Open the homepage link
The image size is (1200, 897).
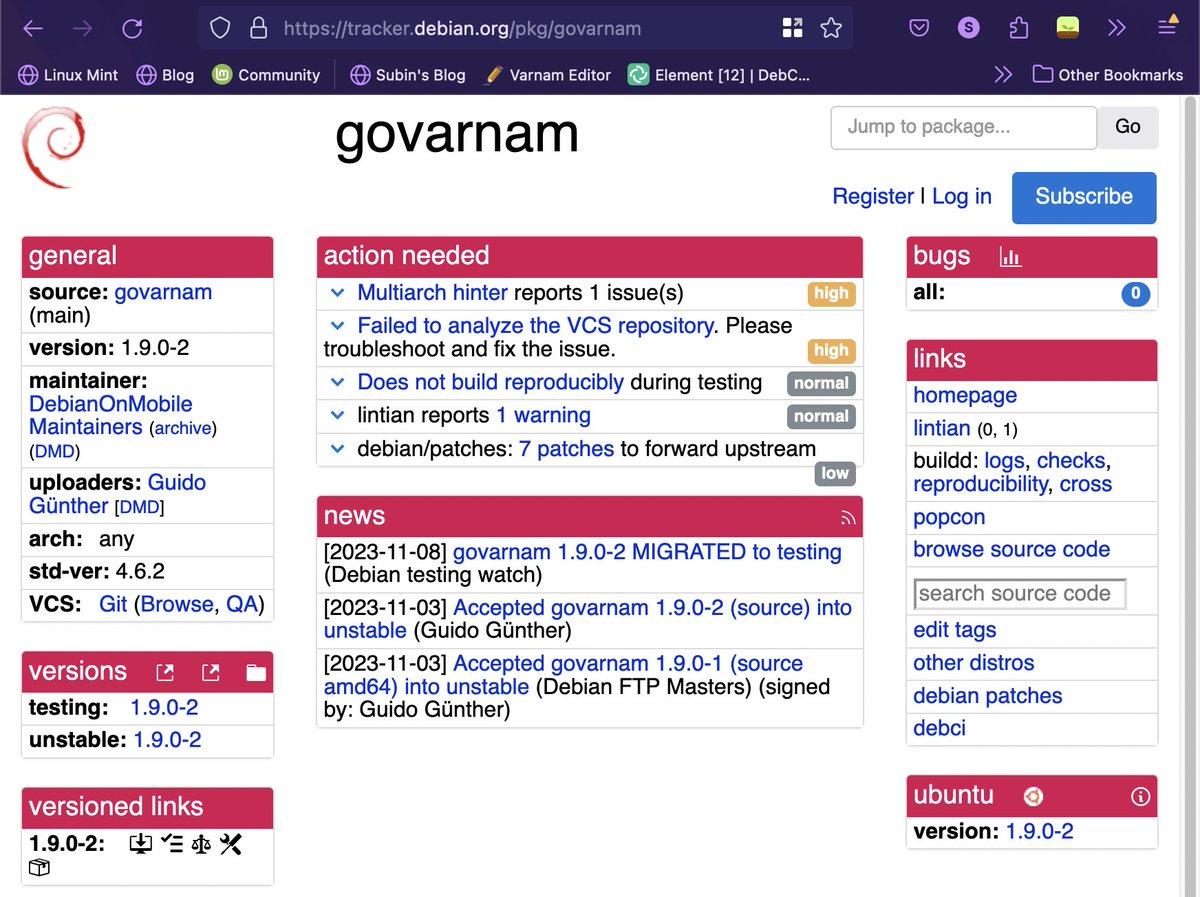(965, 395)
